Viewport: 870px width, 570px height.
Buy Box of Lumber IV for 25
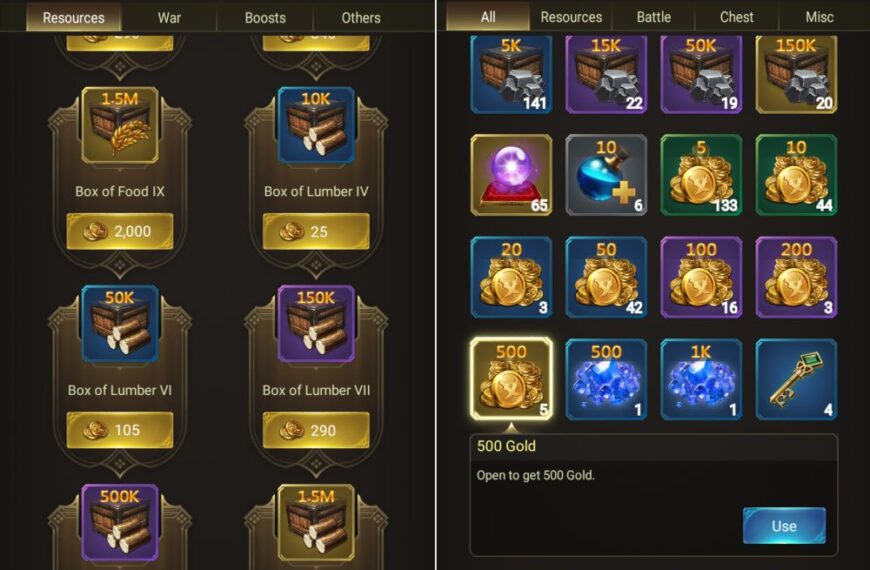pos(316,231)
